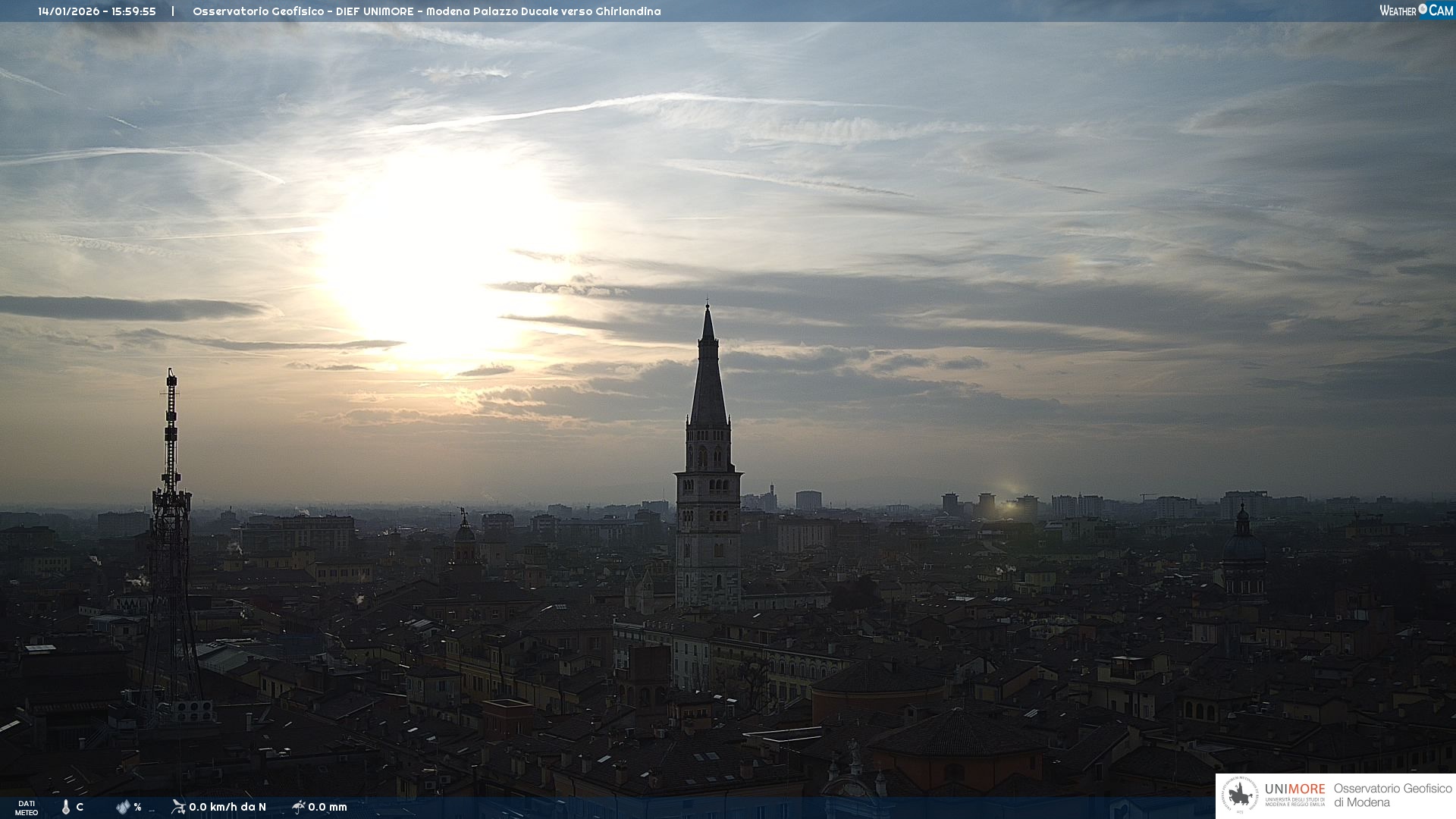Image resolution: width=1456 pixels, height=819 pixels.
Task: Click the date and time stamp
Action: pyautogui.click(x=97, y=11)
